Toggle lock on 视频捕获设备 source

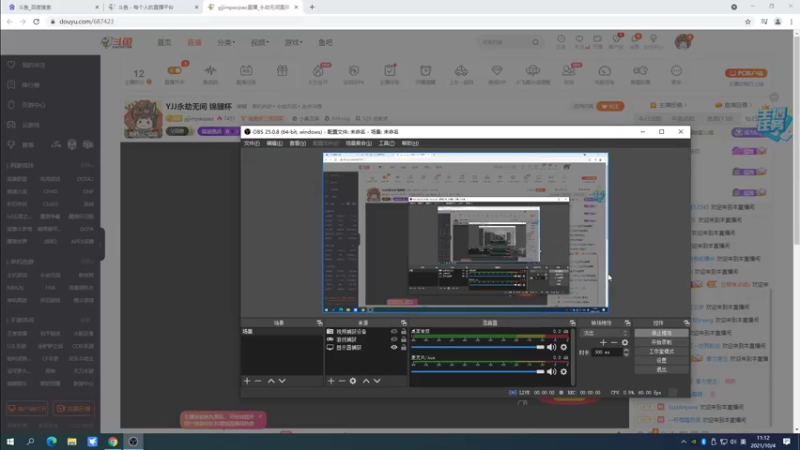pyautogui.click(x=404, y=332)
